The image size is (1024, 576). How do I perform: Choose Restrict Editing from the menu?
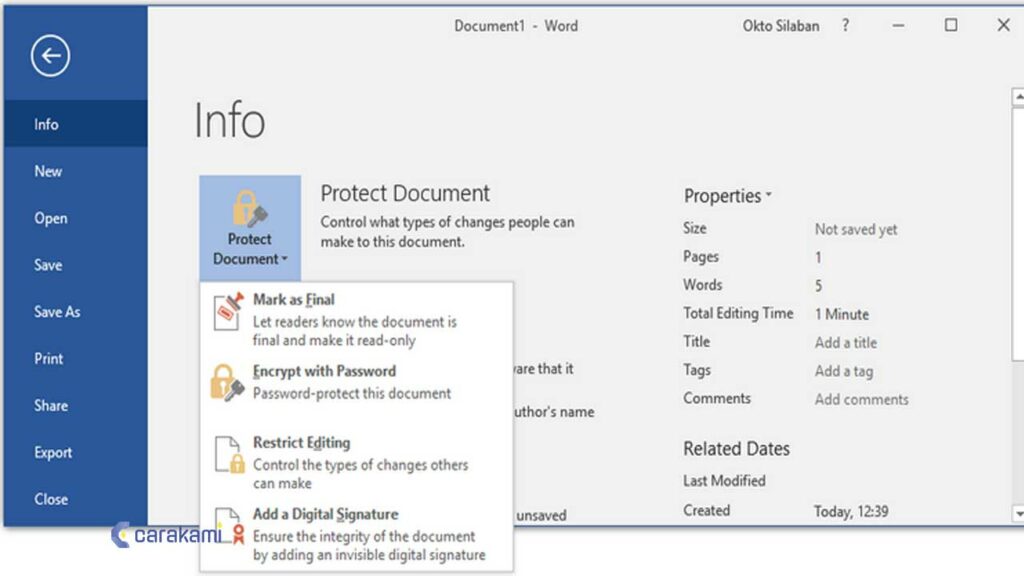click(x=357, y=462)
